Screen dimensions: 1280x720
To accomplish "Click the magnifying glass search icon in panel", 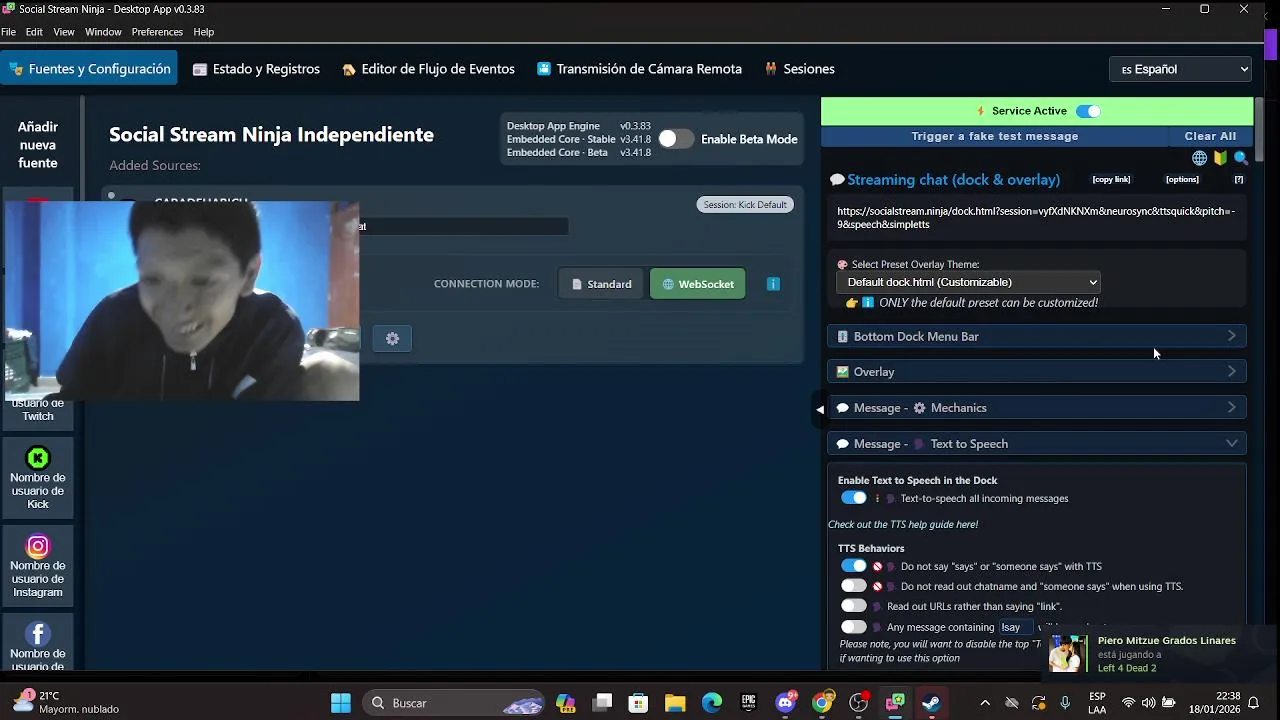I will (1241, 158).
